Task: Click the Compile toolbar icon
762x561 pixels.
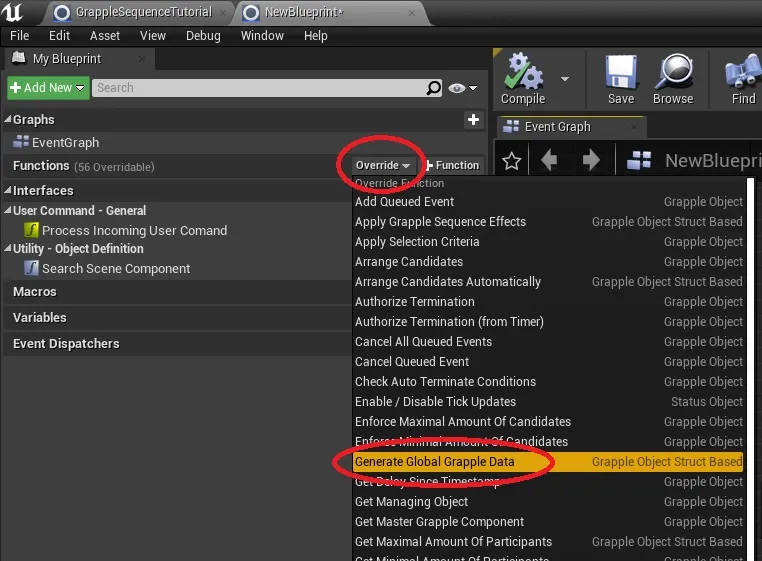Action: (x=523, y=72)
